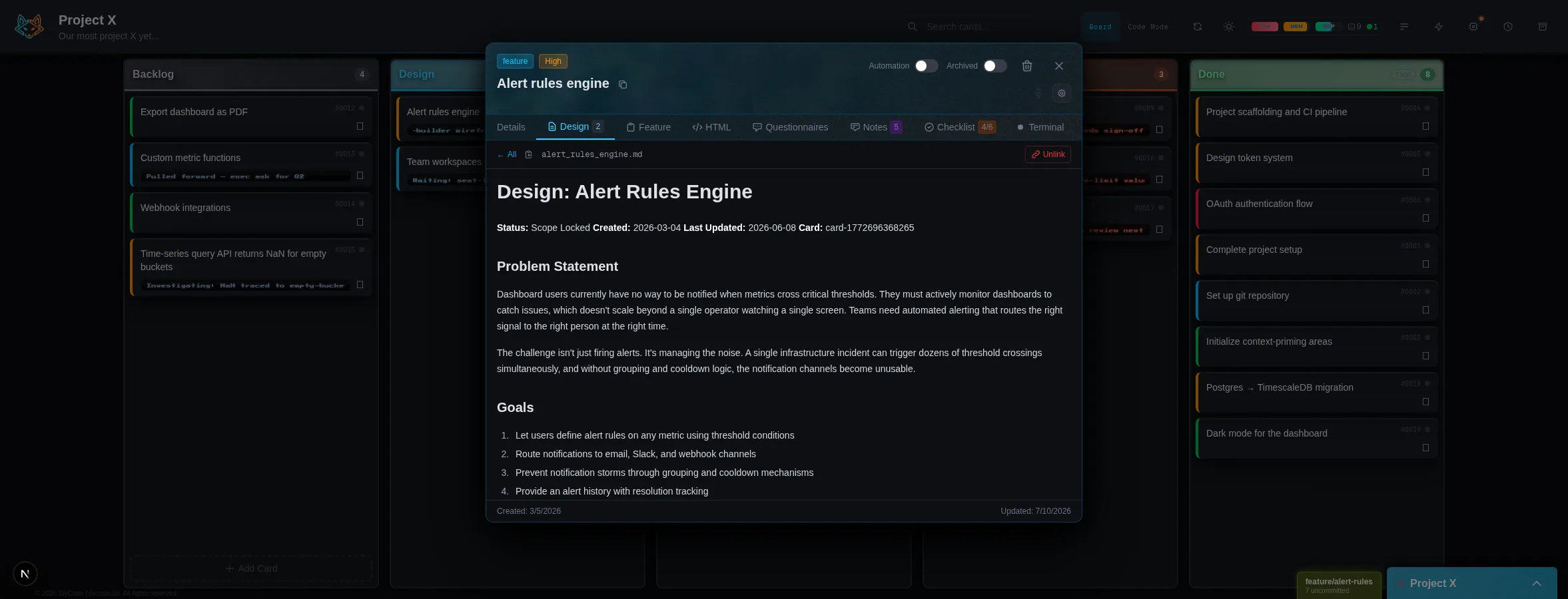The width and height of the screenshot is (1568, 599).
Task: Open the Webhook integrations card
Action: [251, 213]
